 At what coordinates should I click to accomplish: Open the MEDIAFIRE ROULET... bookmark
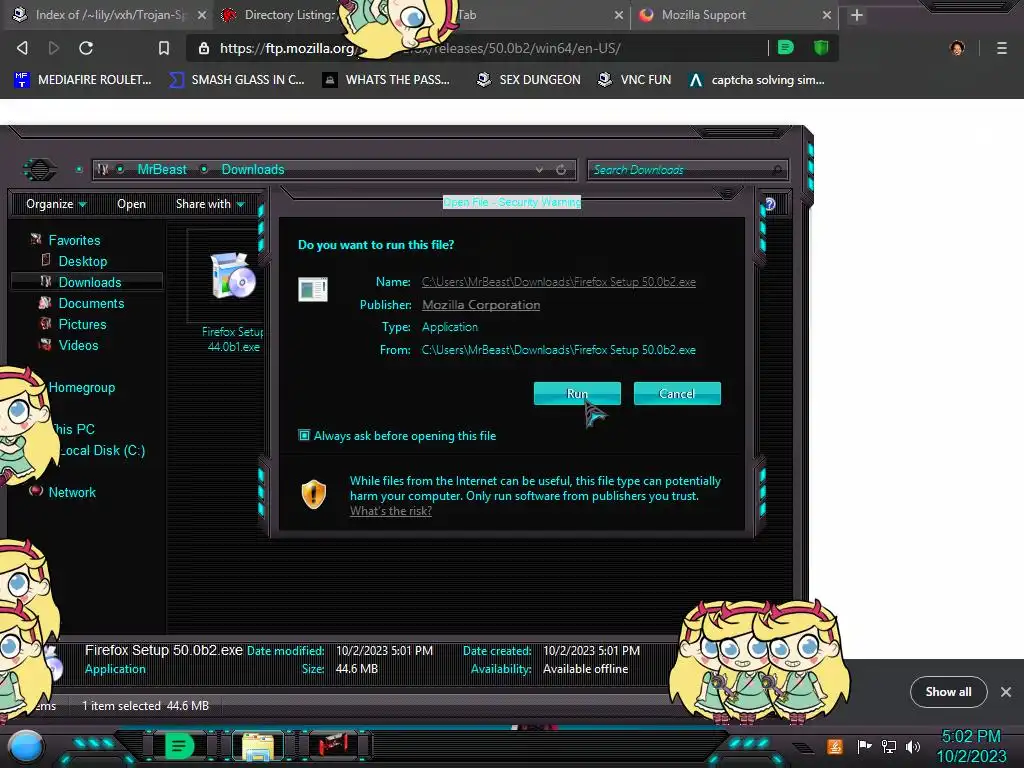(x=82, y=80)
